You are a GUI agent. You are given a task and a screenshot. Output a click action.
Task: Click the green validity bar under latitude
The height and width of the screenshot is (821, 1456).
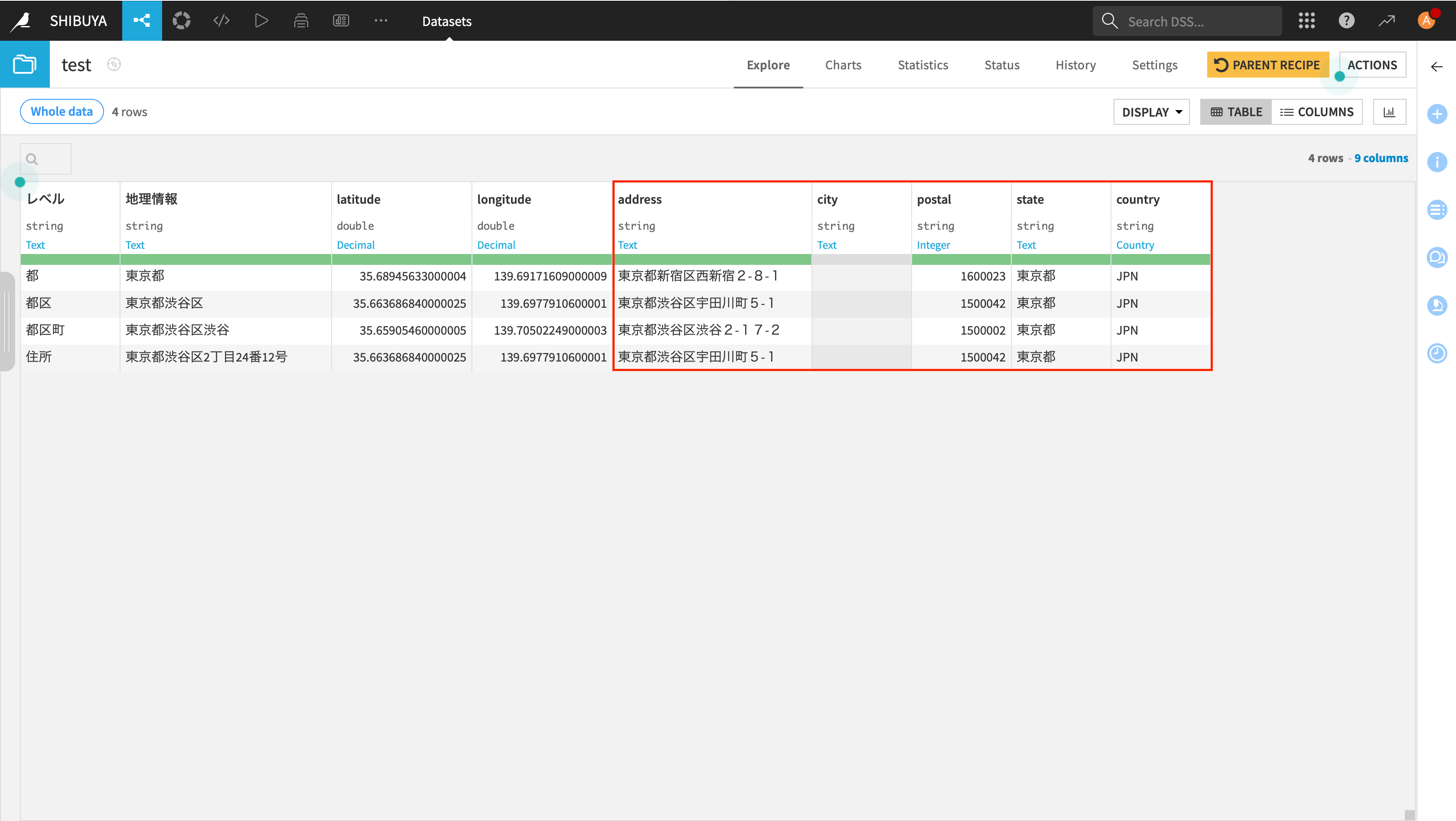401,260
